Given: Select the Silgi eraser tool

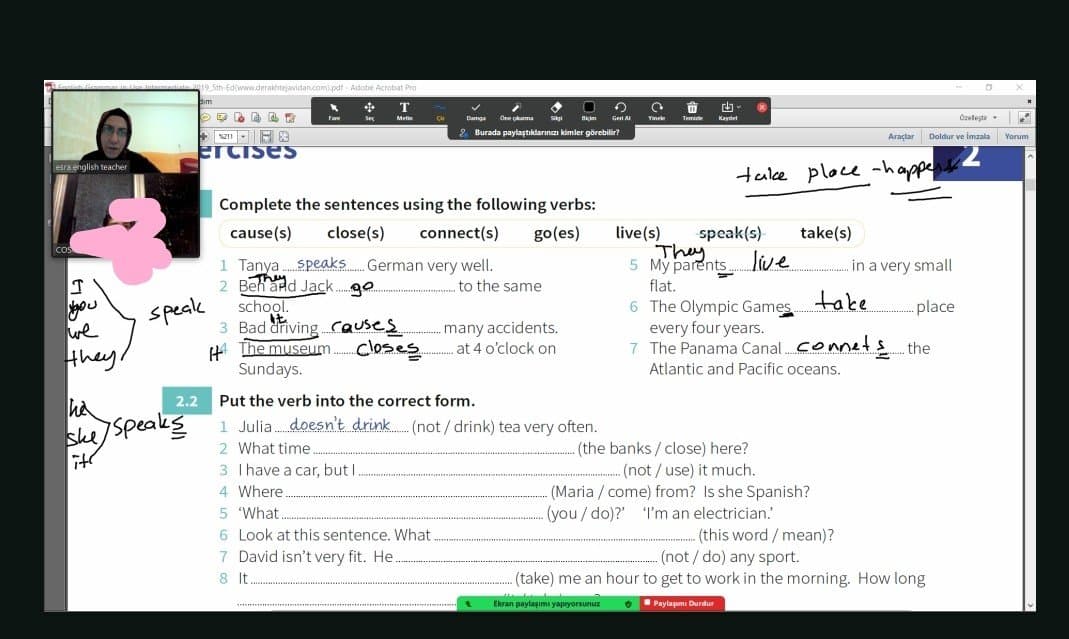Looking at the screenshot, I should [556, 110].
